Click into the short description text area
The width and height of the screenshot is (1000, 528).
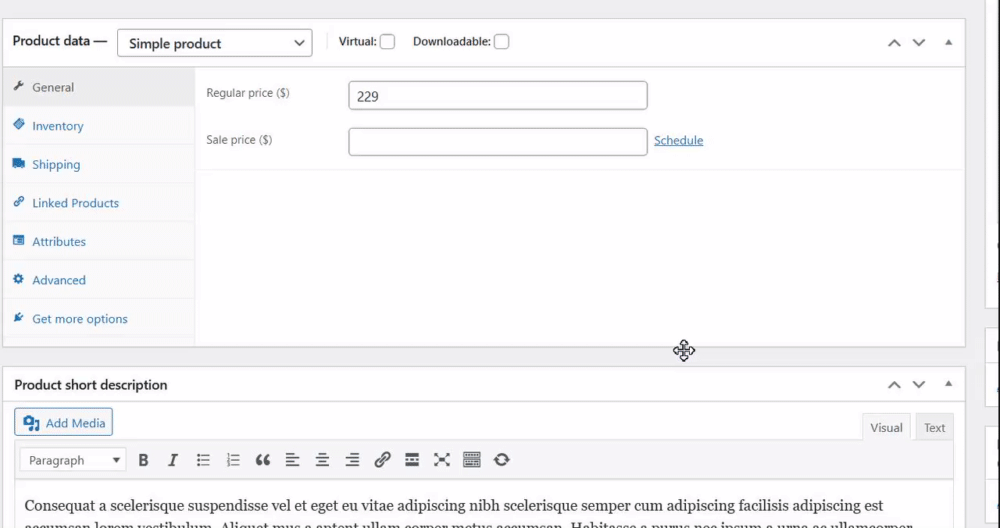tap(483, 506)
